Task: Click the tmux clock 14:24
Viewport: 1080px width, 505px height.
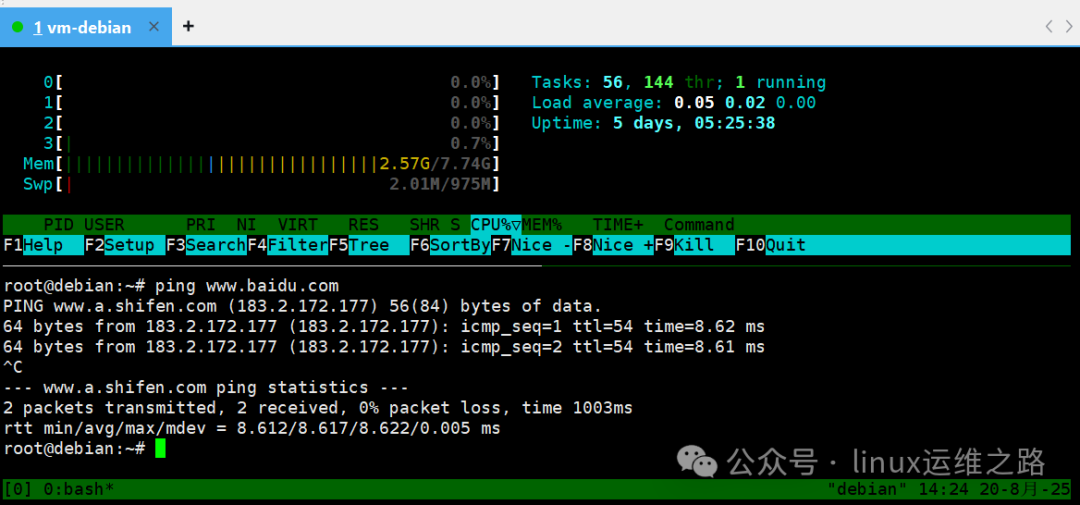Action: [942, 489]
